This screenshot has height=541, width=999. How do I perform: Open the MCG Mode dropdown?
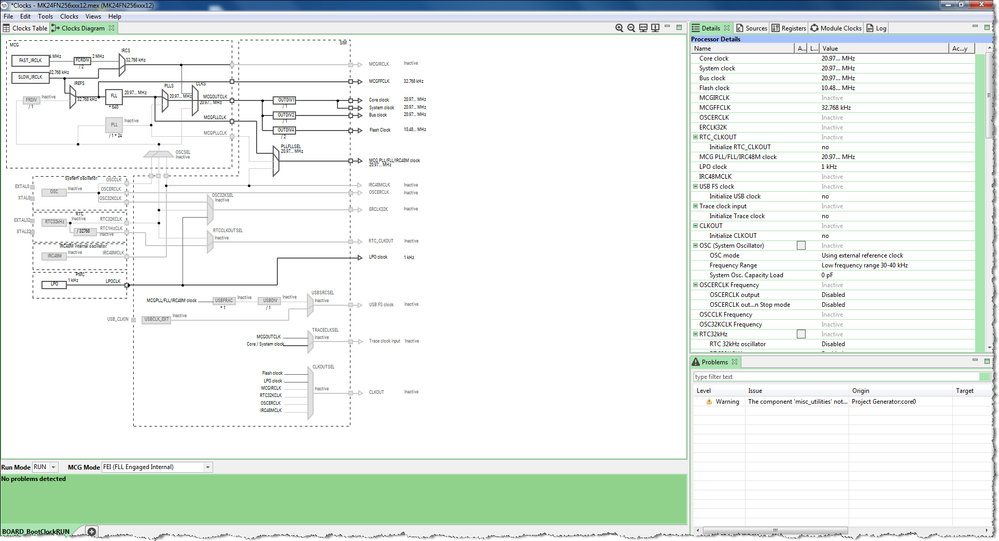[157, 467]
